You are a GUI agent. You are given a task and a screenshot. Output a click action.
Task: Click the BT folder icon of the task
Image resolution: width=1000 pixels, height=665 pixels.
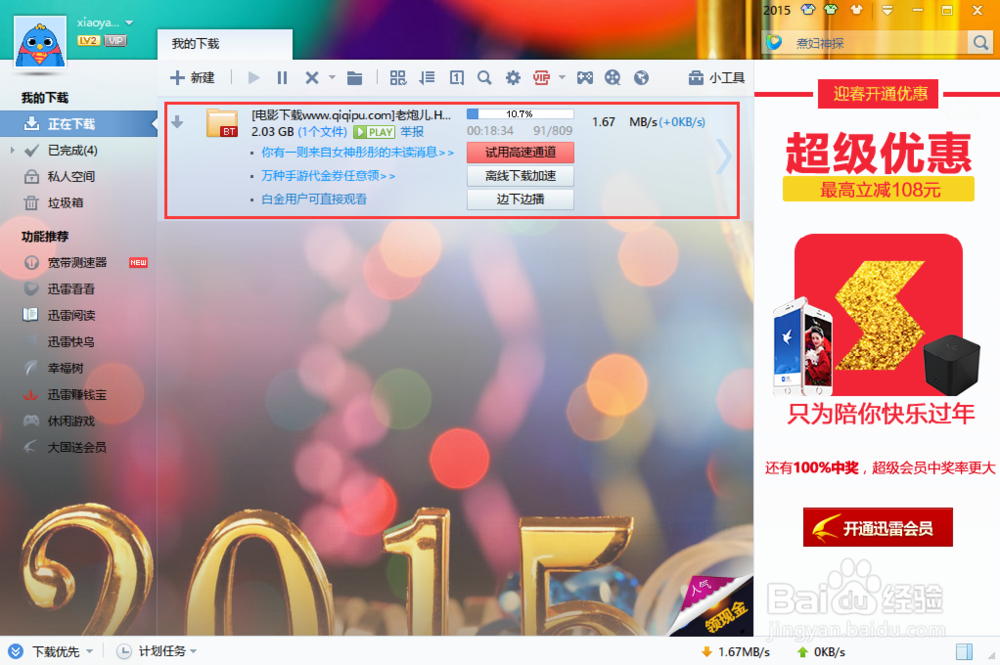[222, 122]
